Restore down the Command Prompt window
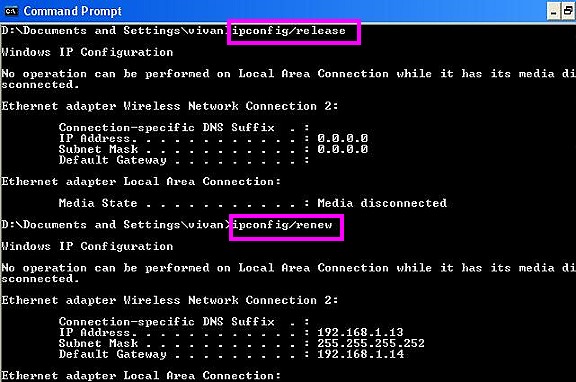The width and height of the screenshot is (576, 382). coord(568,11)
